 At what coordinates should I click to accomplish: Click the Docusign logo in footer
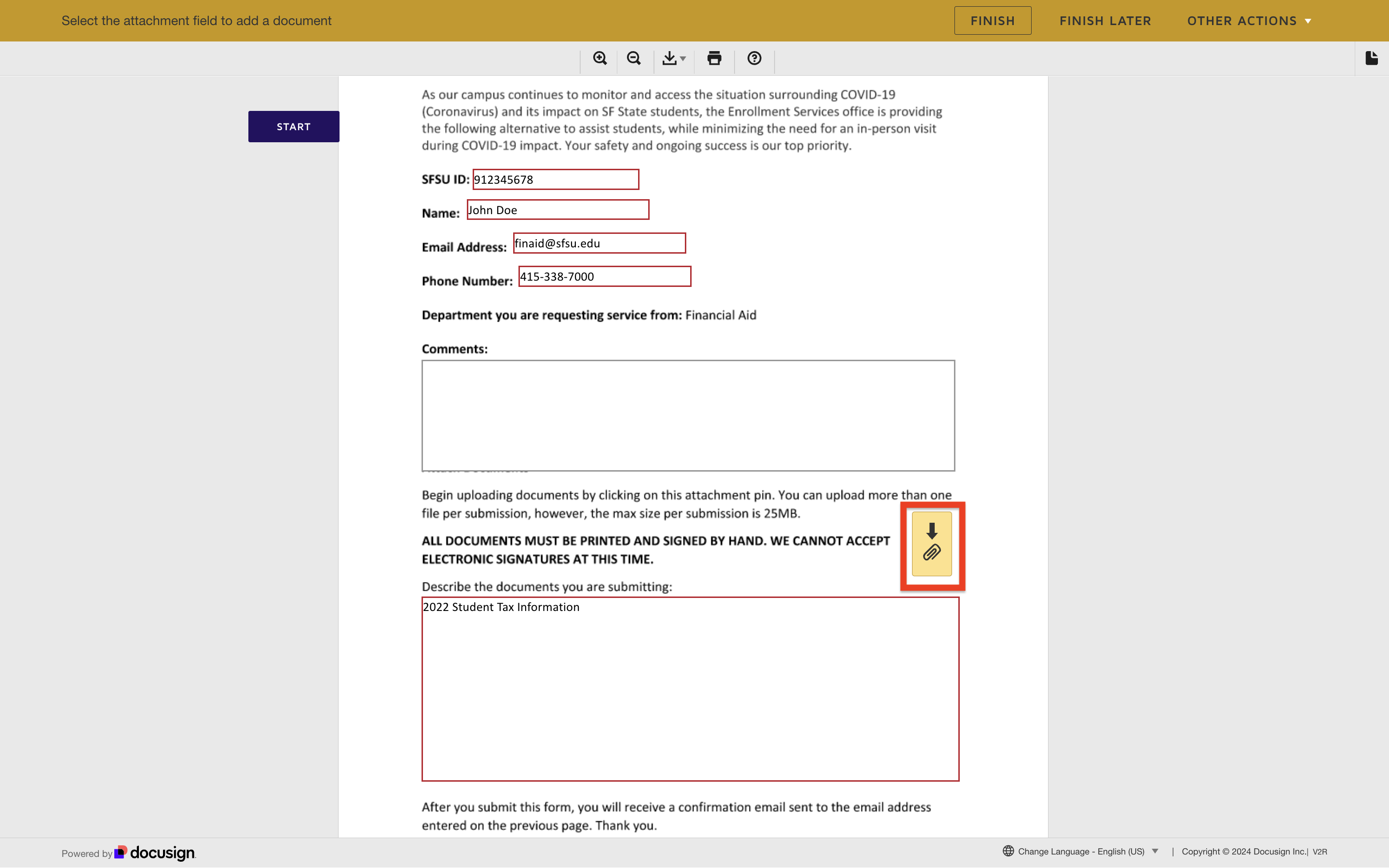tap(155, 853)
